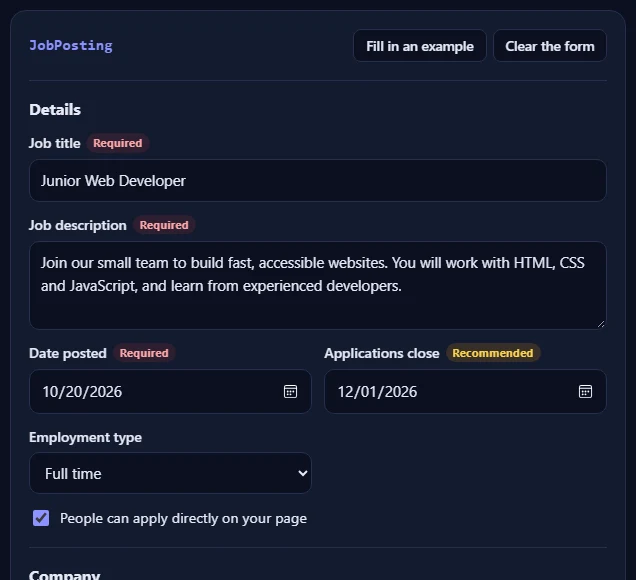This screenshot has height=580, width=636.
Task: Click the Required badge beside Job description
Action: point(164,225)
